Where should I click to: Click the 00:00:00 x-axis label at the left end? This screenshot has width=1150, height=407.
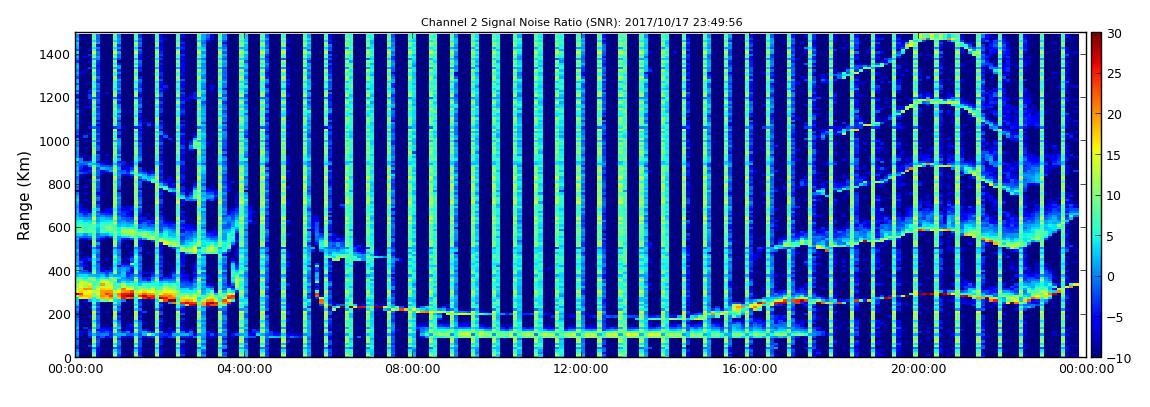click(x=76, y=370)
